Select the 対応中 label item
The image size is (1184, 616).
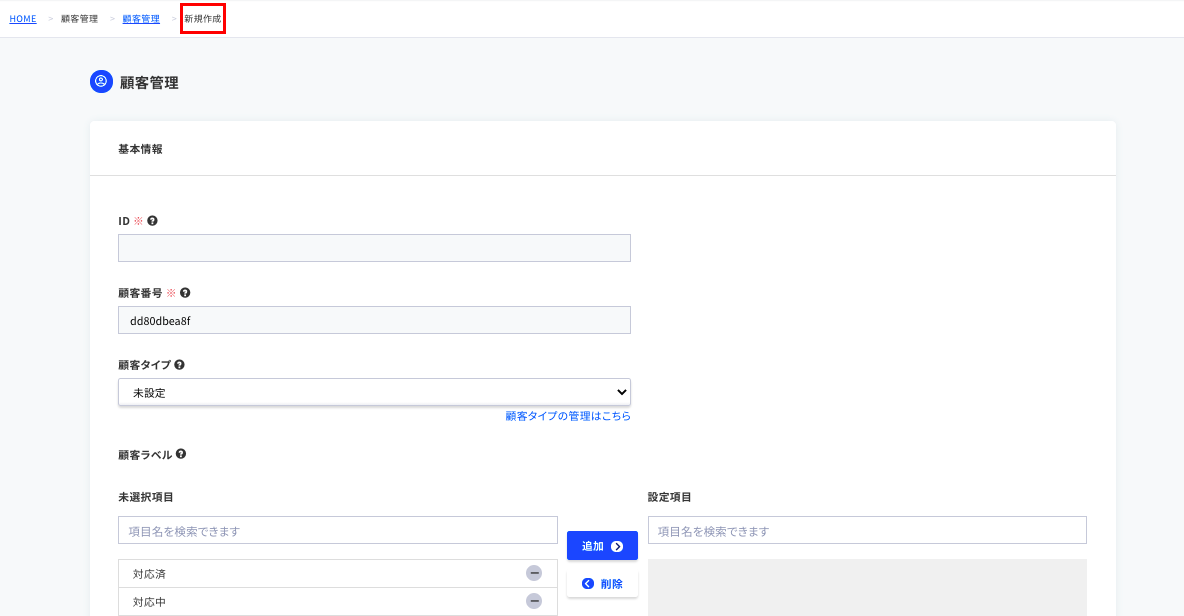tap(338, 602)
